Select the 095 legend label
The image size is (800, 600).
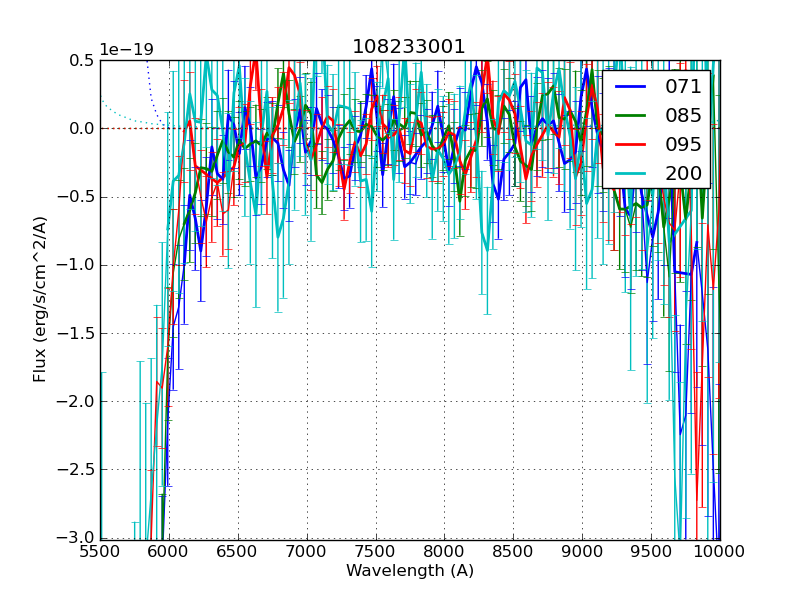683,144
